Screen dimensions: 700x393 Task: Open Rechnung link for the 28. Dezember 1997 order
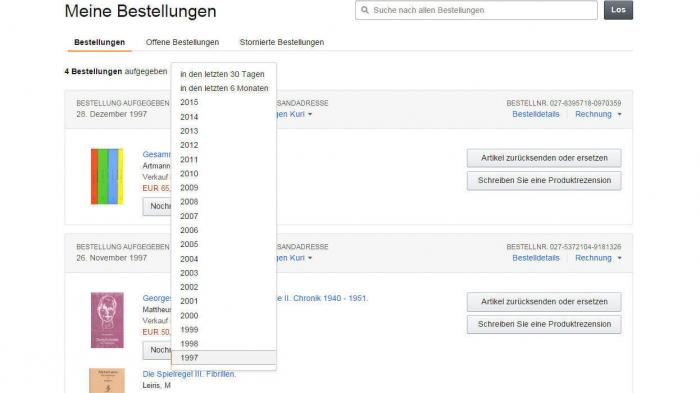coord(593,114)
